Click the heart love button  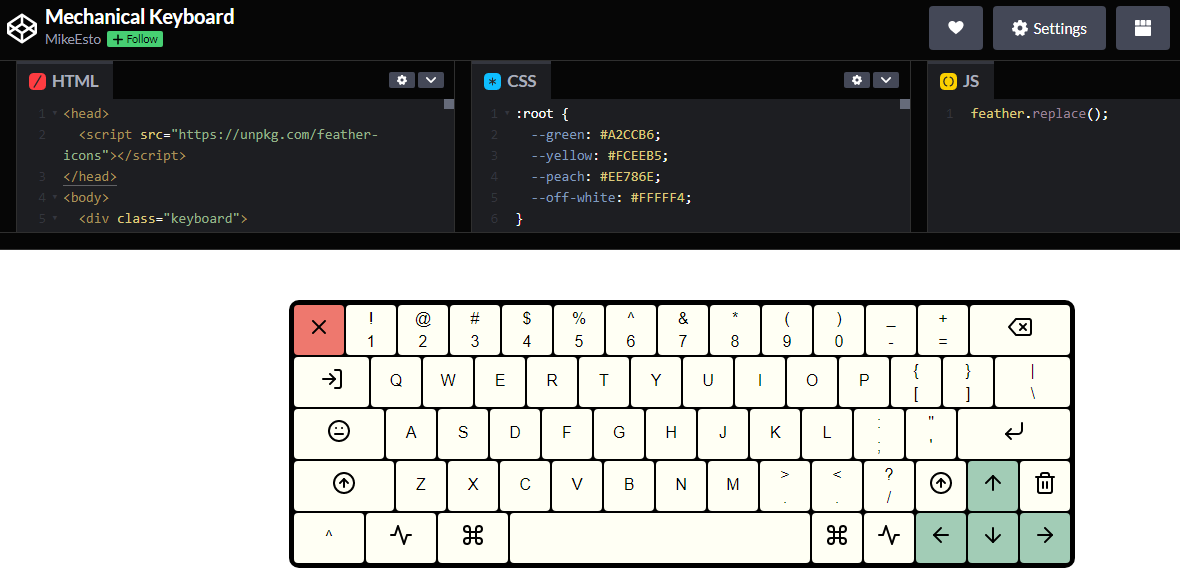point(956,29)
